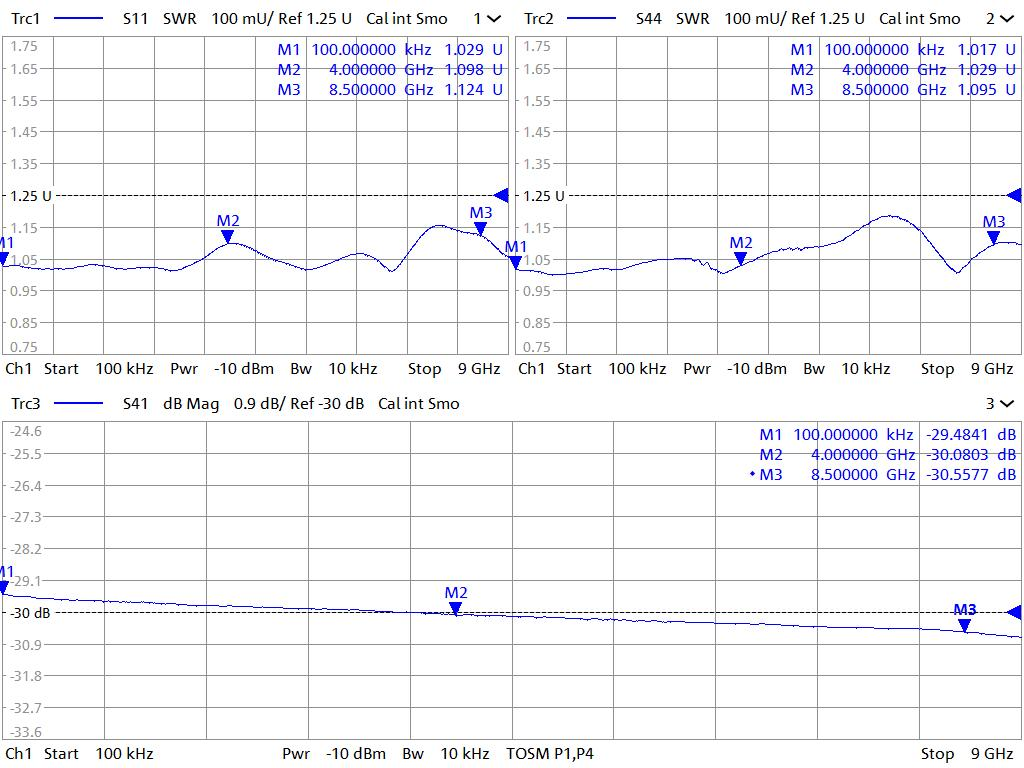Click the 1.25 U reference triangle in S11 diagram
Screen dimensions: 1024x768
pos(502,195)
